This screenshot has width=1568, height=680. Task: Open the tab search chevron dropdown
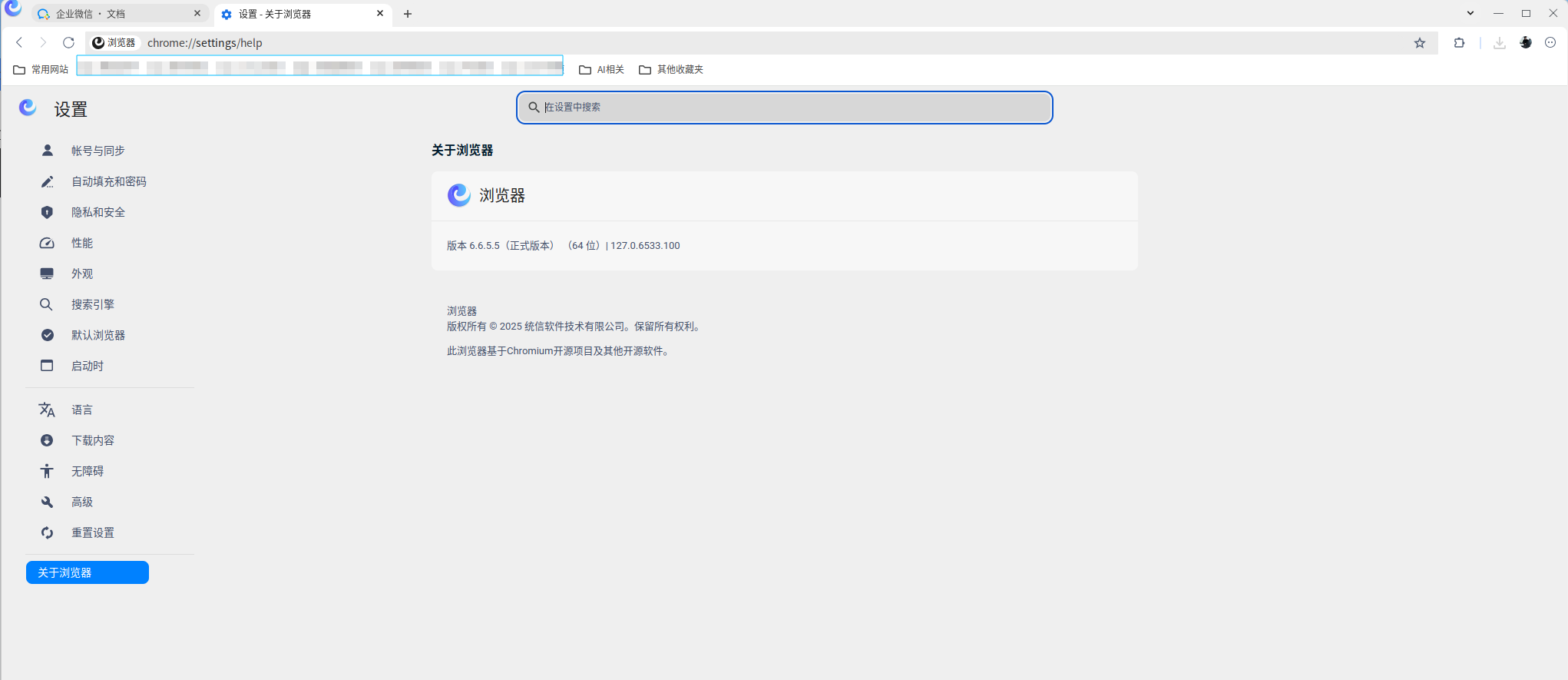point(1470,13)
